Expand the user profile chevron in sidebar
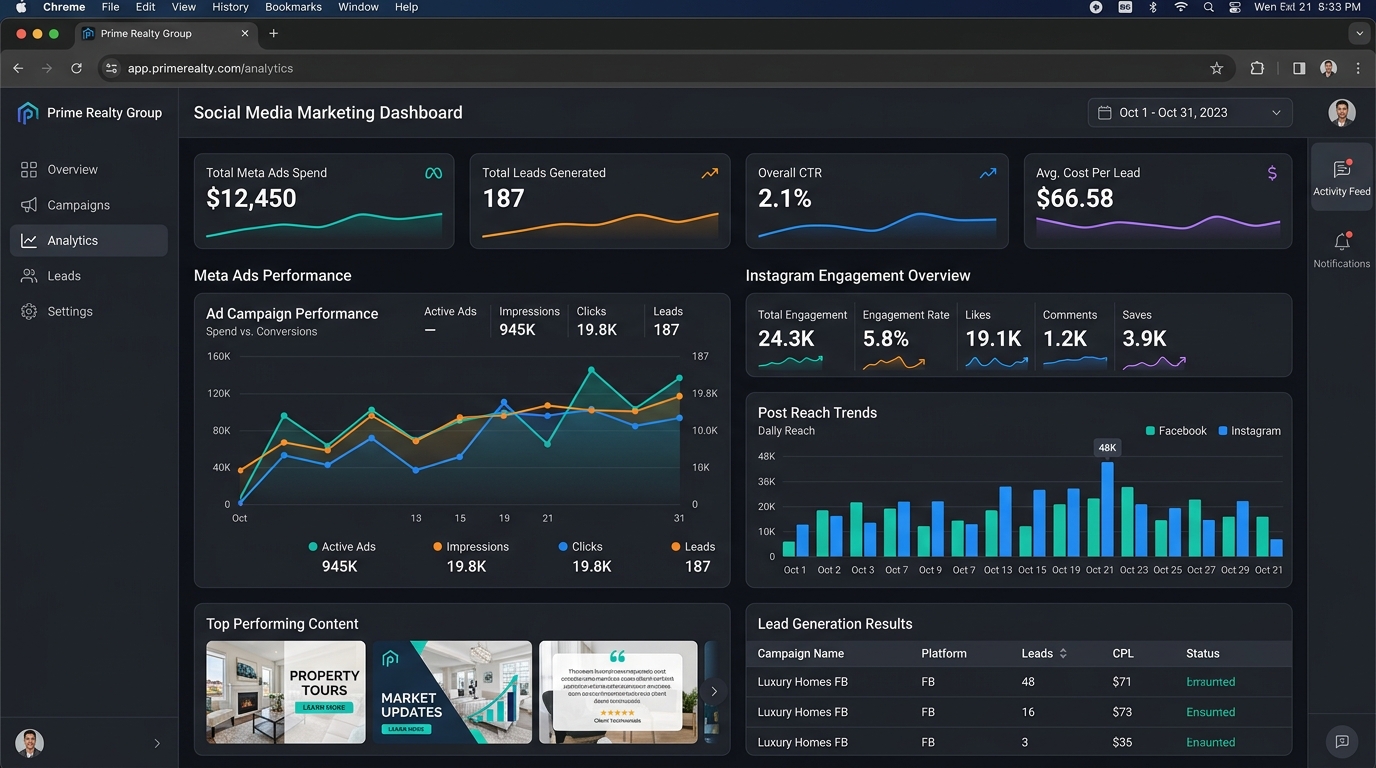This screenshot has width=1376, height=768. click(157, 743)
